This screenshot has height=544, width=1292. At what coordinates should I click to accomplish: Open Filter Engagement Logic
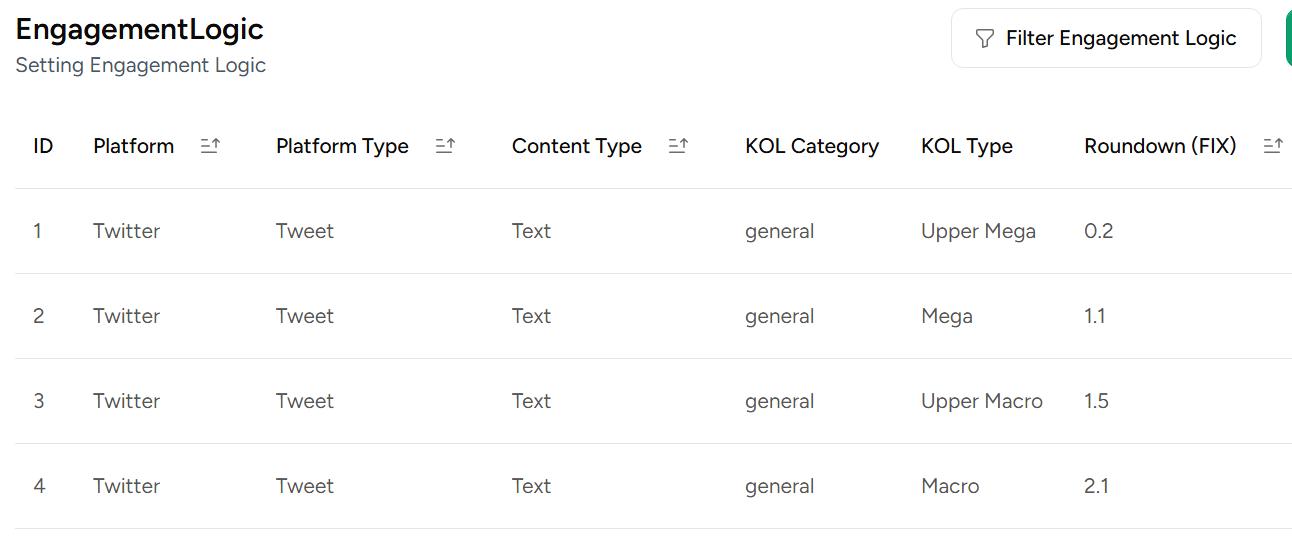1106,39
